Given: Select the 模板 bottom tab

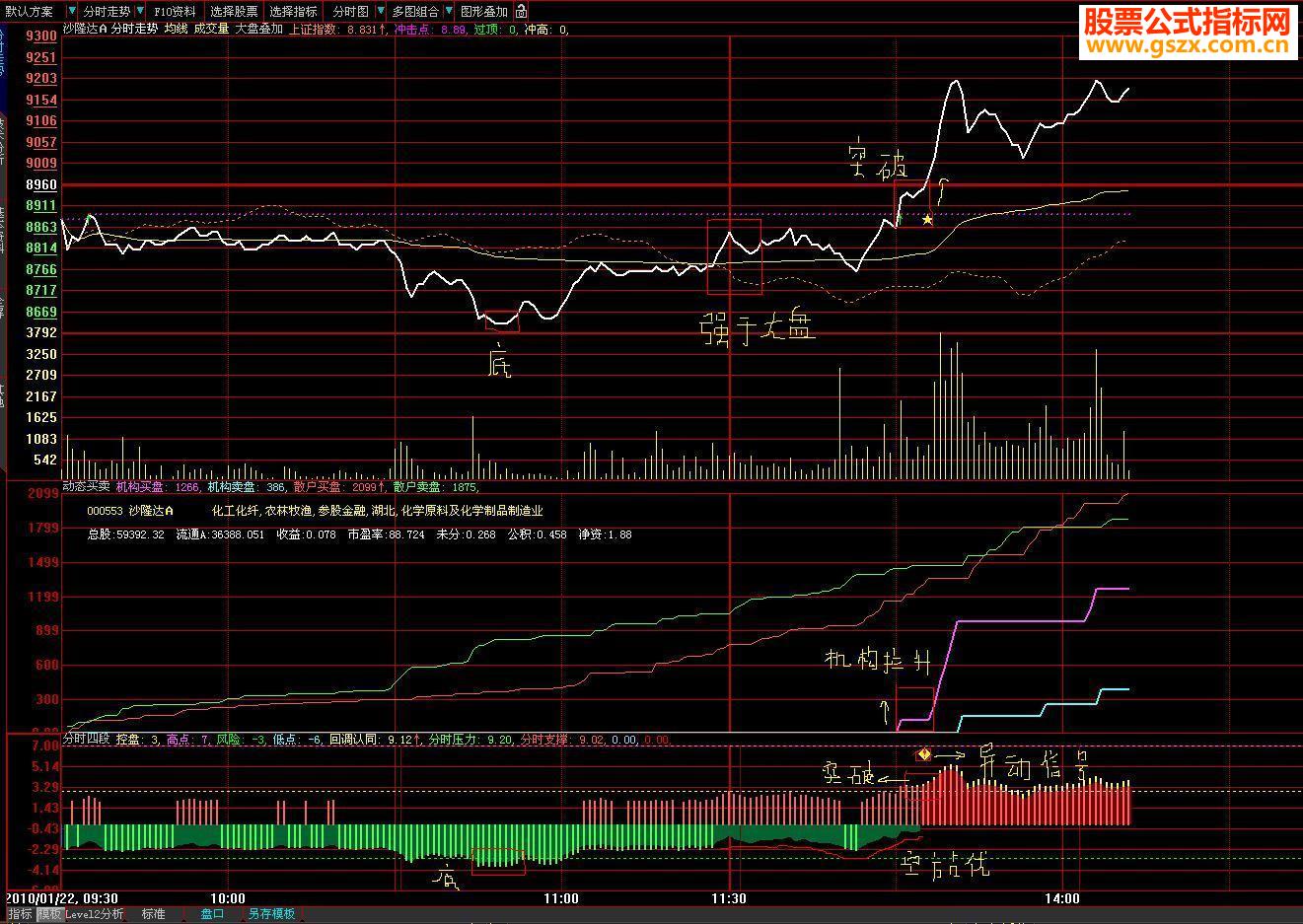Looking at the screenshot, I should point(49,914).
